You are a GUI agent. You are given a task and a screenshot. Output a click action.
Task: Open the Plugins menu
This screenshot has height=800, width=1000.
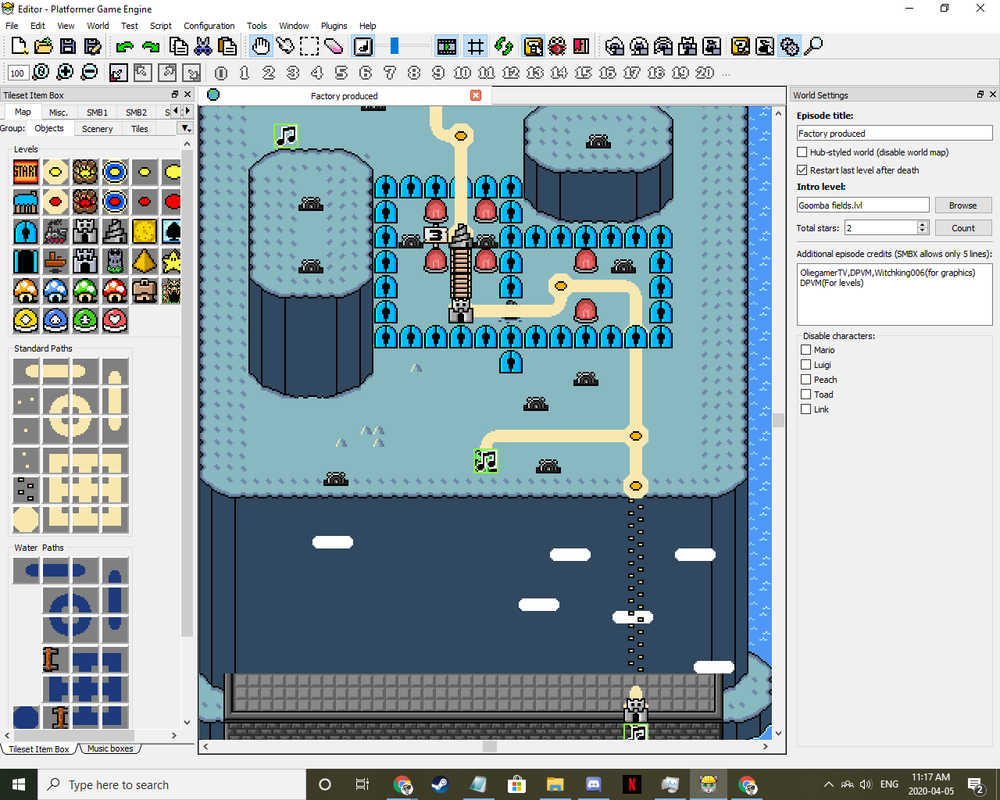point(334,26)
